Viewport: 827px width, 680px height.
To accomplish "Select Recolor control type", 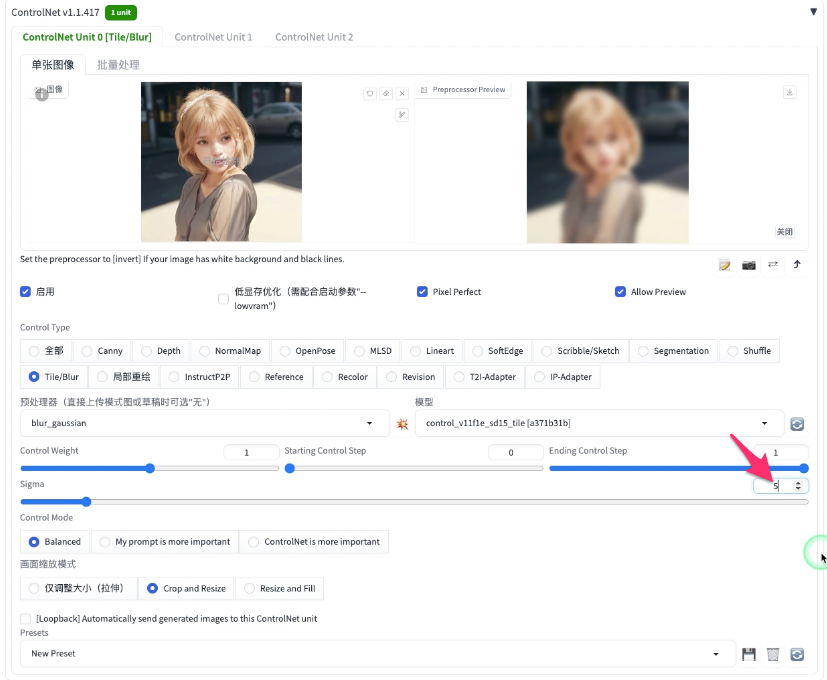I will pos(345,377).
